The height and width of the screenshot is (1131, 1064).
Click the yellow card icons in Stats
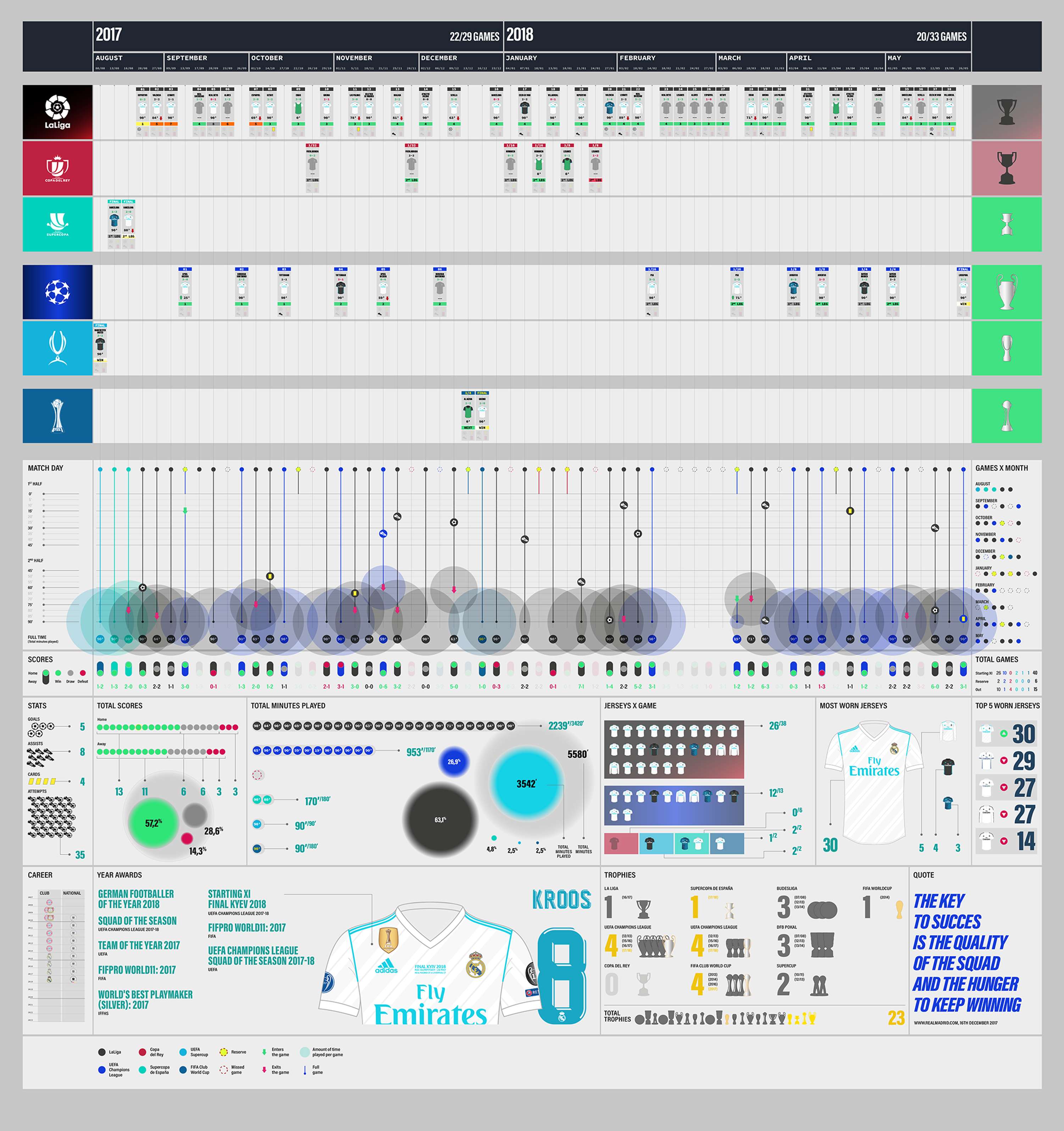point(42,782)
